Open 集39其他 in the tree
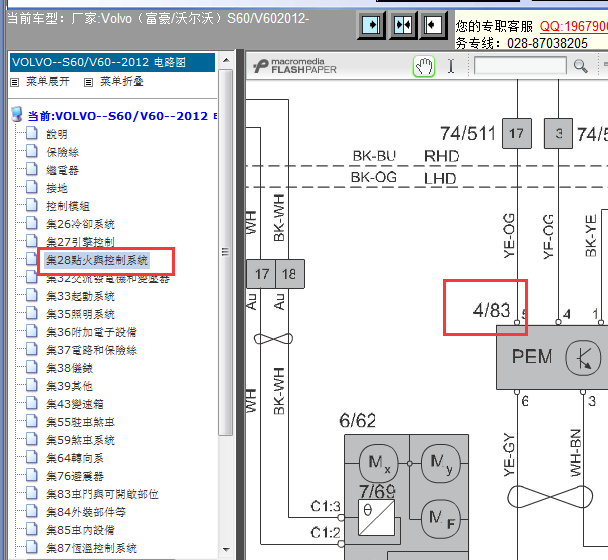This screenshot has height=560, width=608. 69,386
